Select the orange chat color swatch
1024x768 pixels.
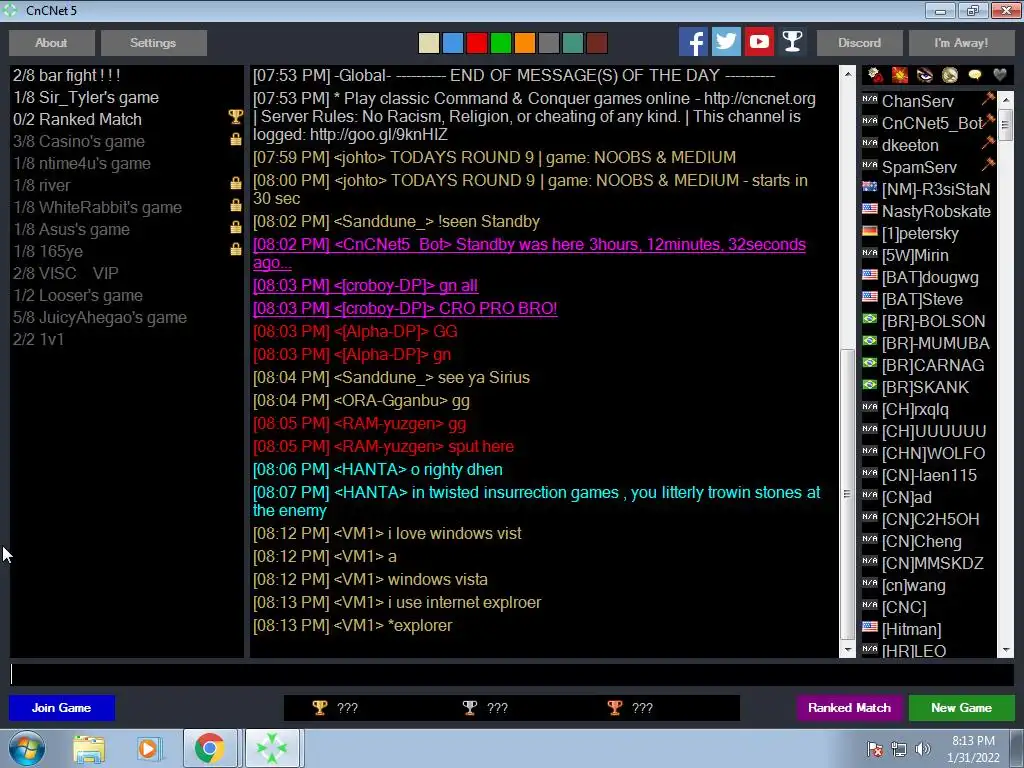tap(525, 43)
